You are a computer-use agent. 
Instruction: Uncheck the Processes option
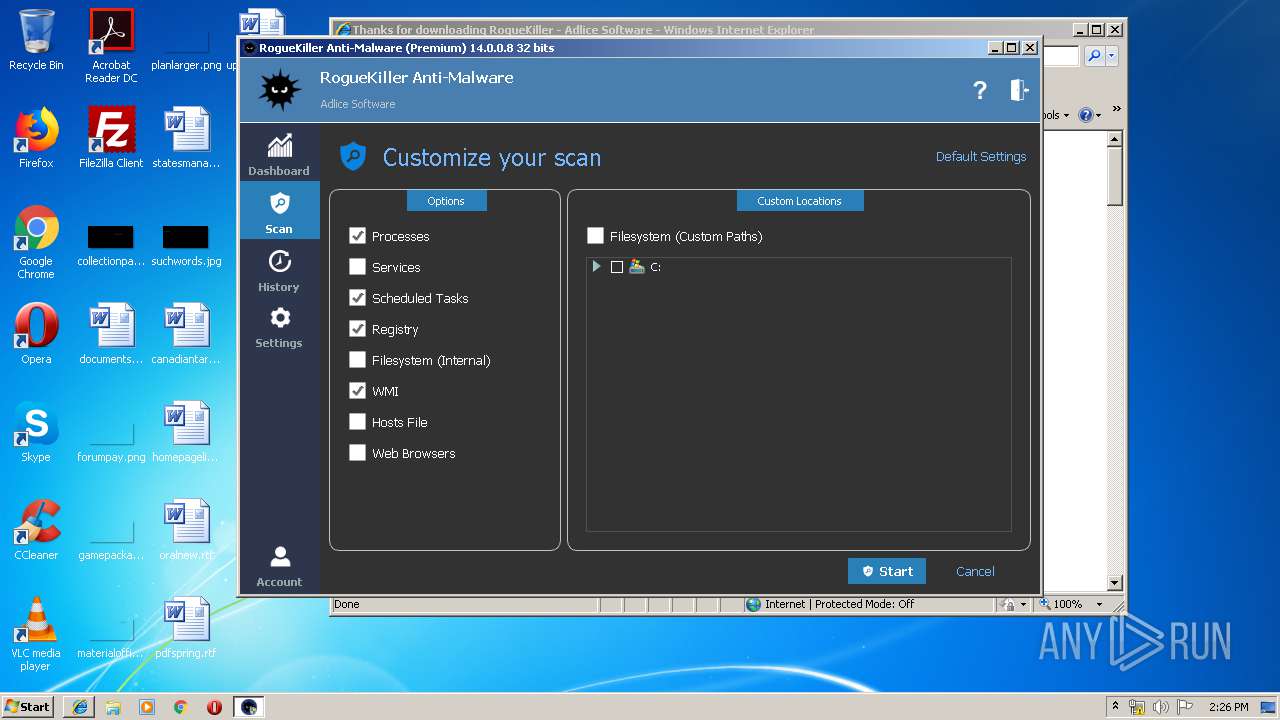coord(357,236)
